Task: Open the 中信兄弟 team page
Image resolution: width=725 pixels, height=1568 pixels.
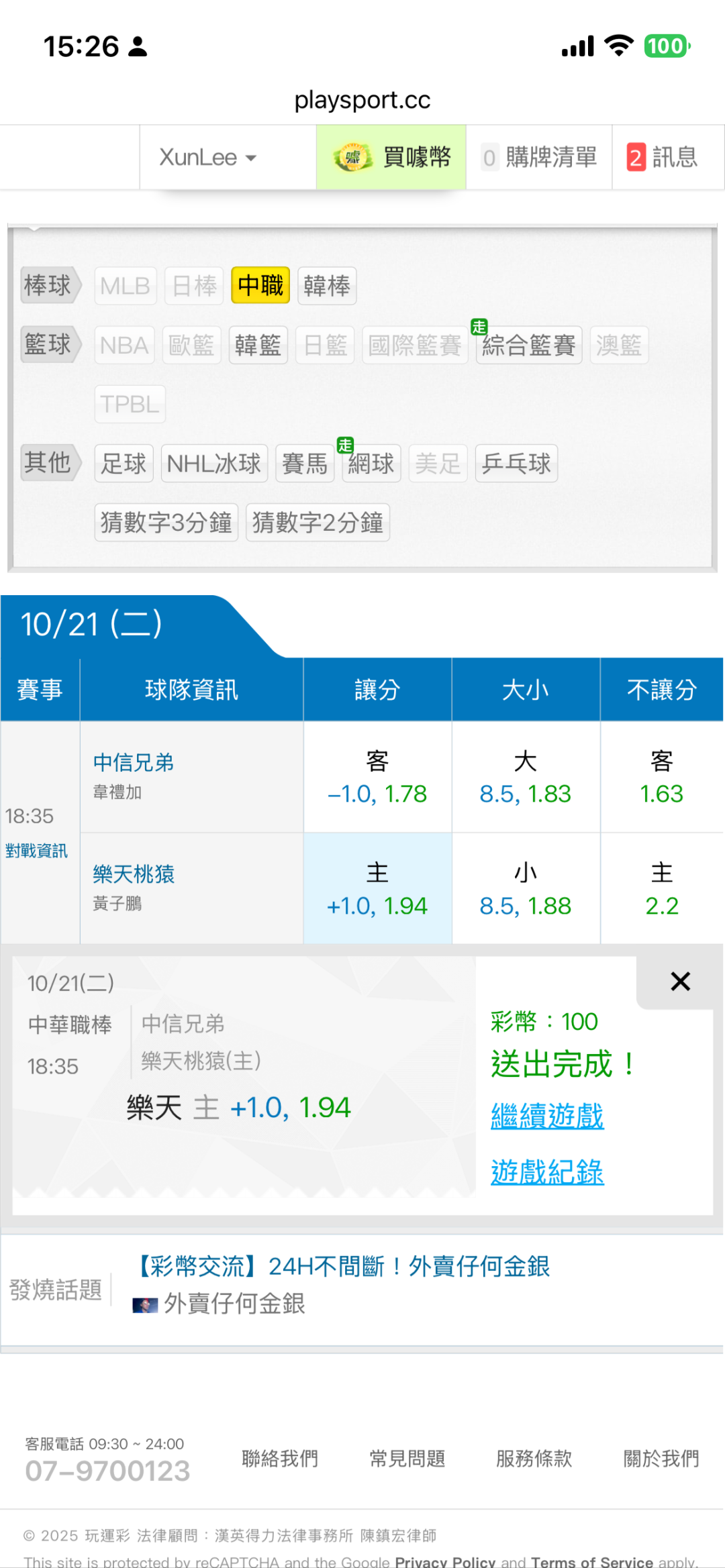Action: (x=134, y=762)
